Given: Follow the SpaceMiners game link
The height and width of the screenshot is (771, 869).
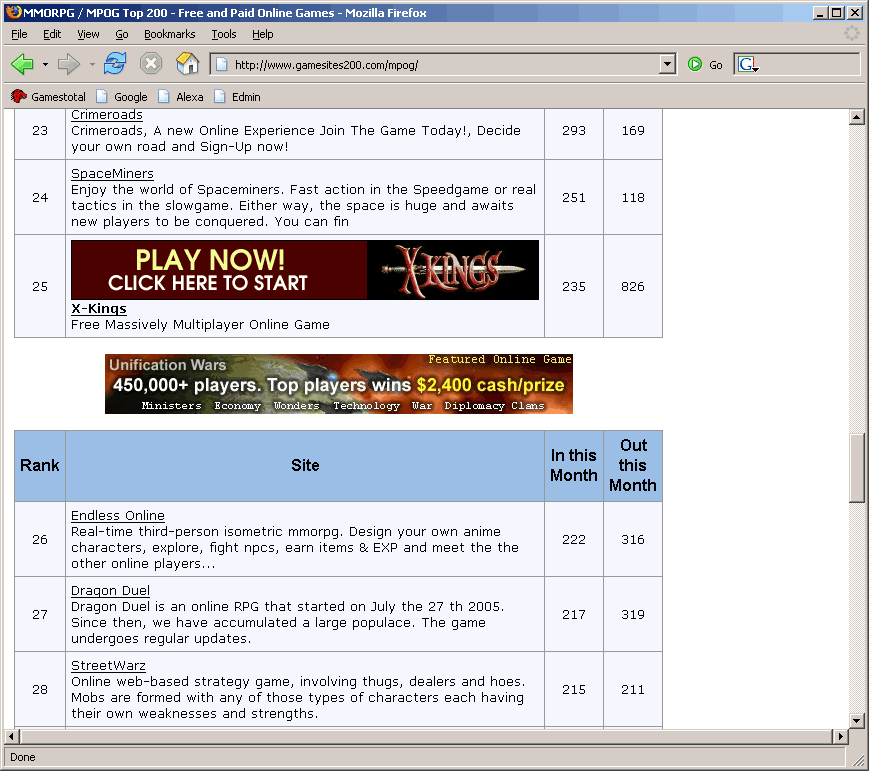Looking at the screenshot, I should click(112, 174).
